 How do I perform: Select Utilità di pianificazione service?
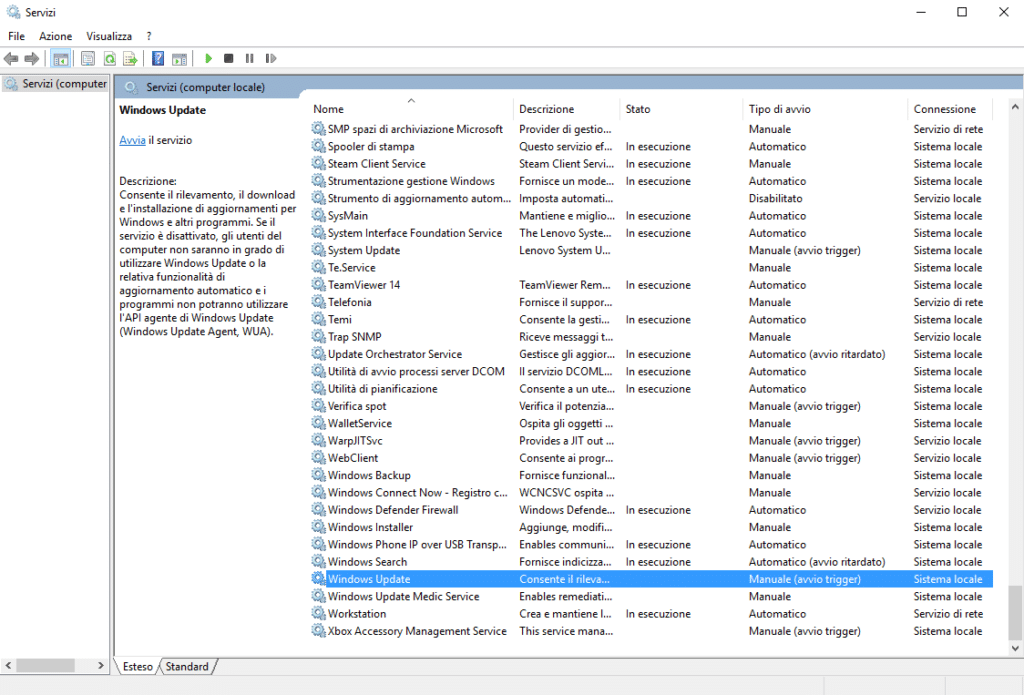[x=652, y=389]
